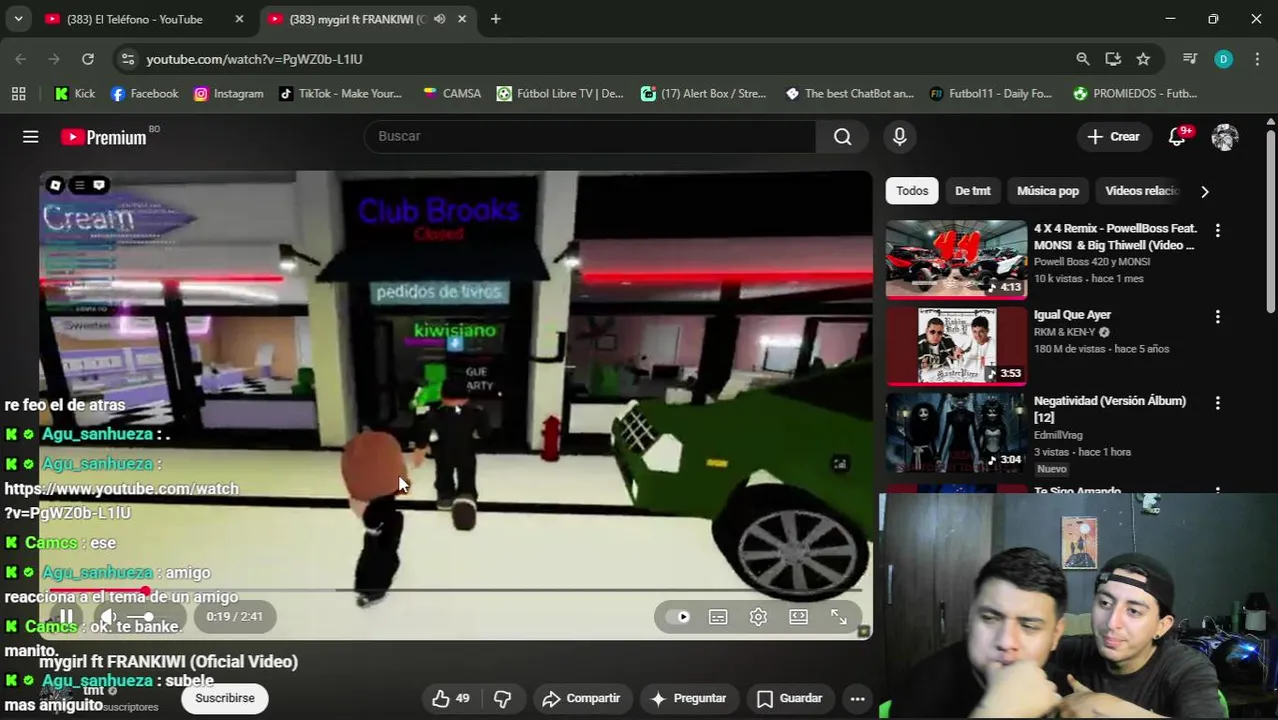Viewport: 1278px width, 720px height.
Task: Select the mygirl ft FRANKIWI browser tab
Action: point(356,19)
